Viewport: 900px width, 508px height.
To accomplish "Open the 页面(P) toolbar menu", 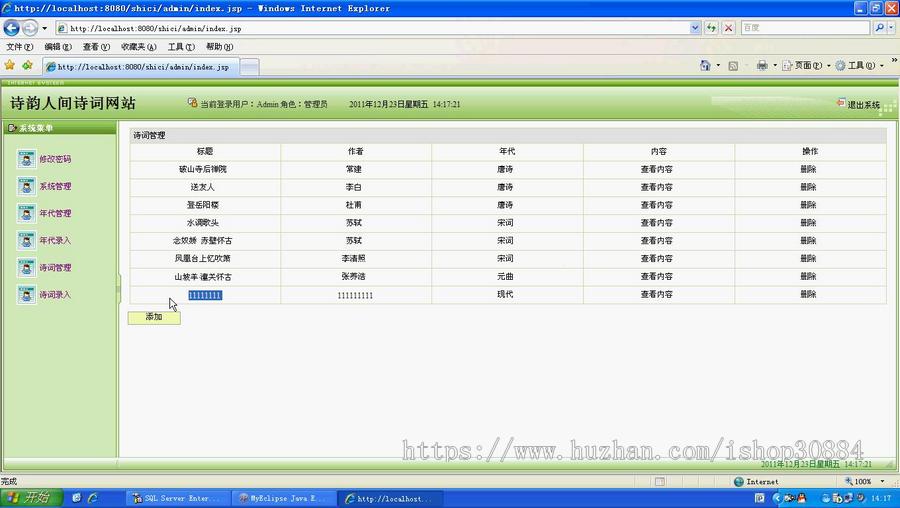I will tap(806, 65).
